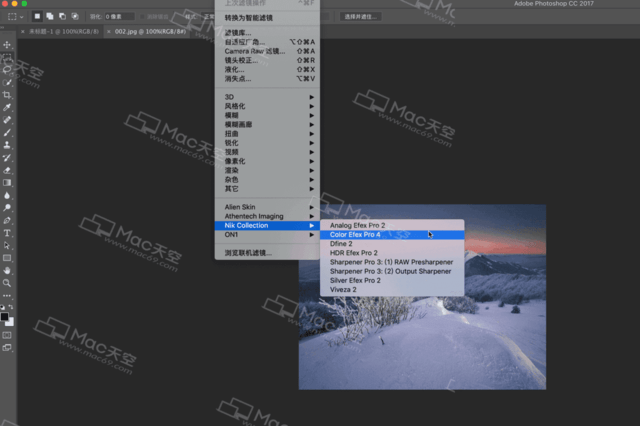Click the 选择并遮住 button
The width and height of the screenshot is (640, 426).
[361, 17]
